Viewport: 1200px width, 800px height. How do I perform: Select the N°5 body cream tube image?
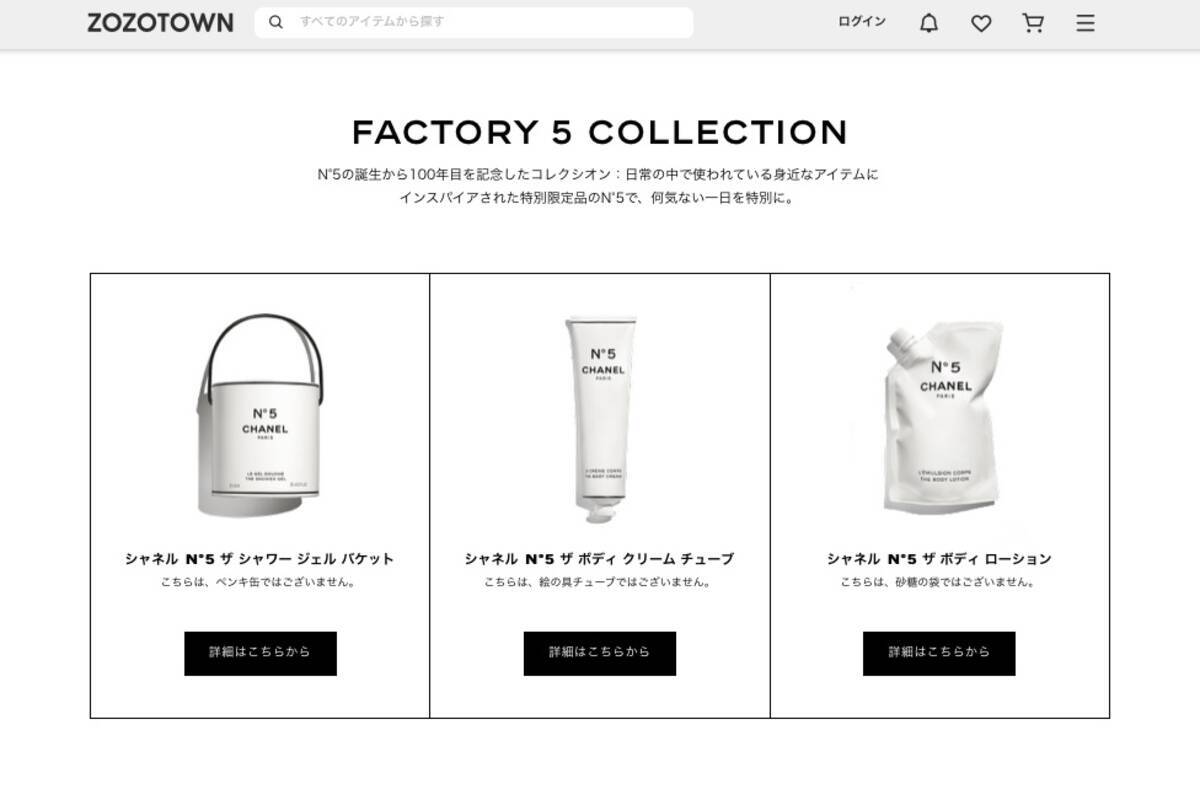click(x=600, y=420)
